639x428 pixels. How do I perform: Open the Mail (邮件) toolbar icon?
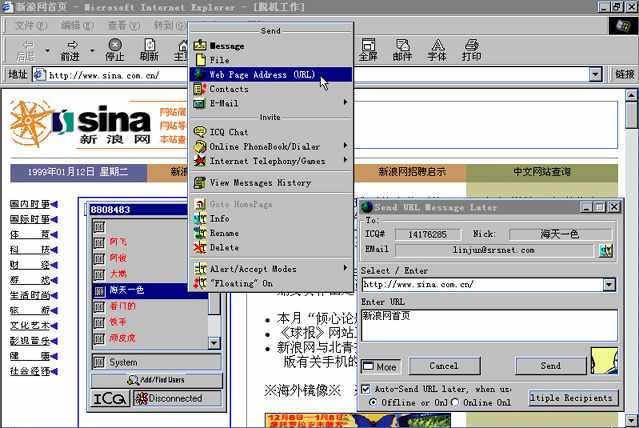pos(402,50)
